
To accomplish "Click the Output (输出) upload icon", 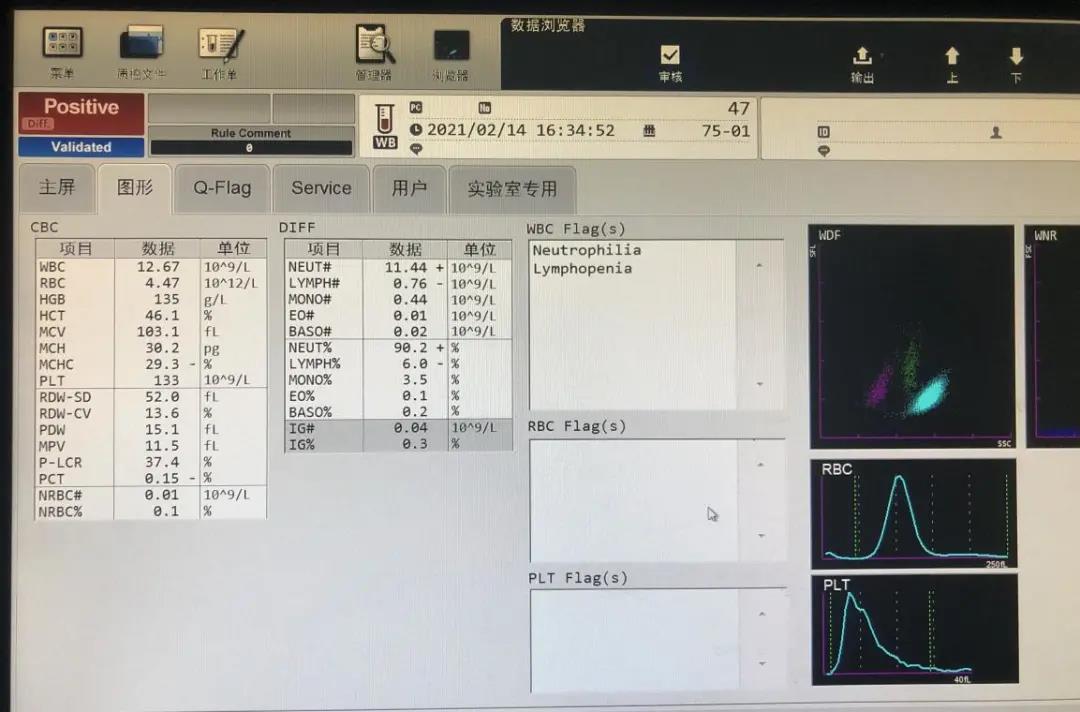I will 862,55.
